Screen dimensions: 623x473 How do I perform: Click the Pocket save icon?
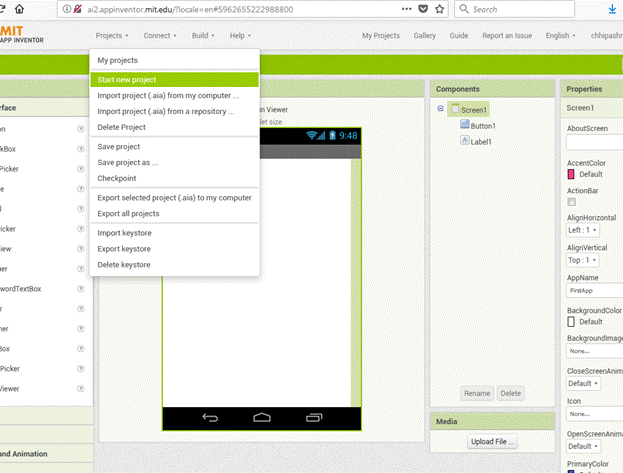click(x=423, y=9)
